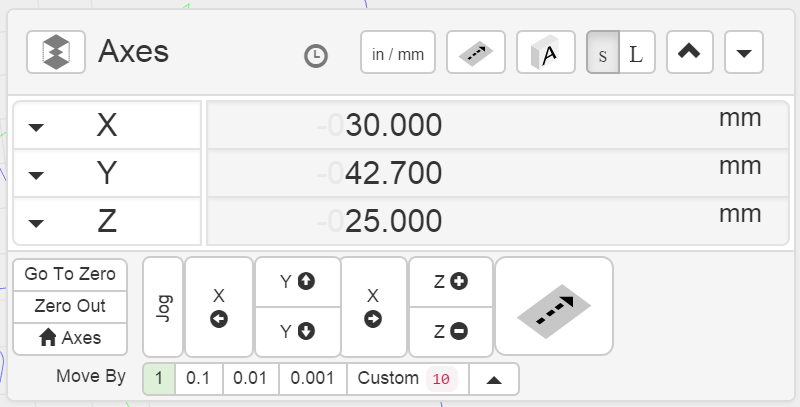Viewport: 800px width, 407px height.
Task: Click the Custom move value field
Action: [x=441, y=379]
